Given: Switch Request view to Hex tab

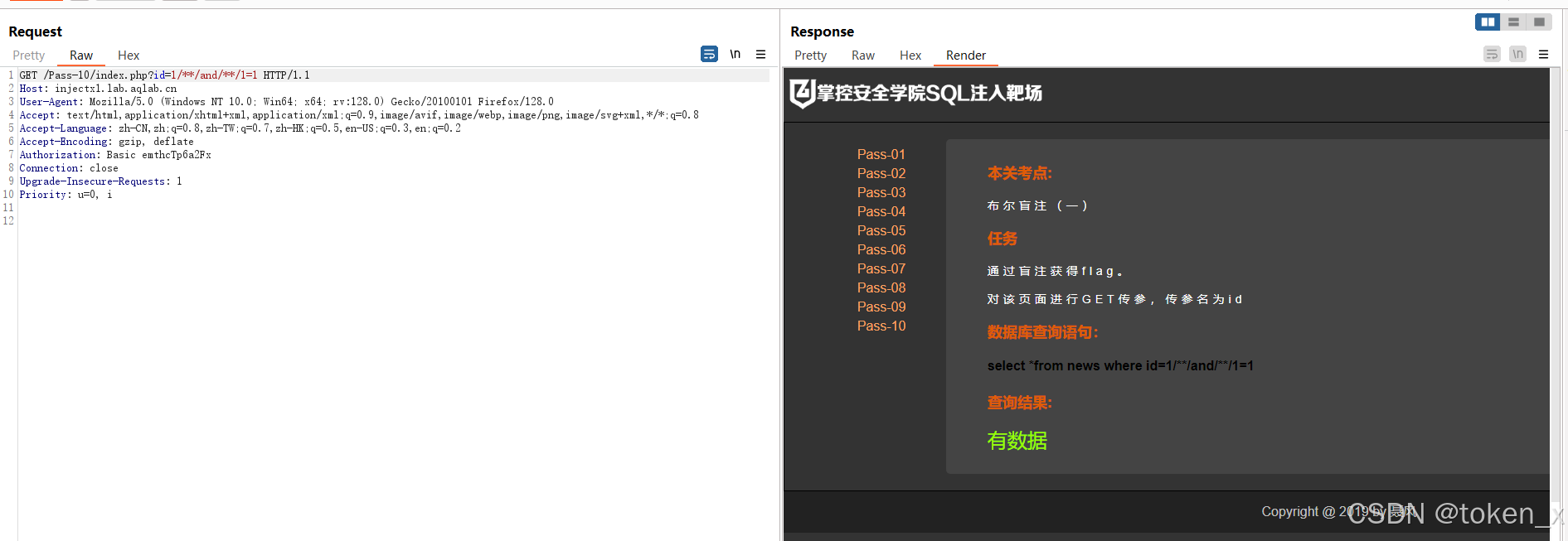Looking at the screenshot, I should pos(129,56).
